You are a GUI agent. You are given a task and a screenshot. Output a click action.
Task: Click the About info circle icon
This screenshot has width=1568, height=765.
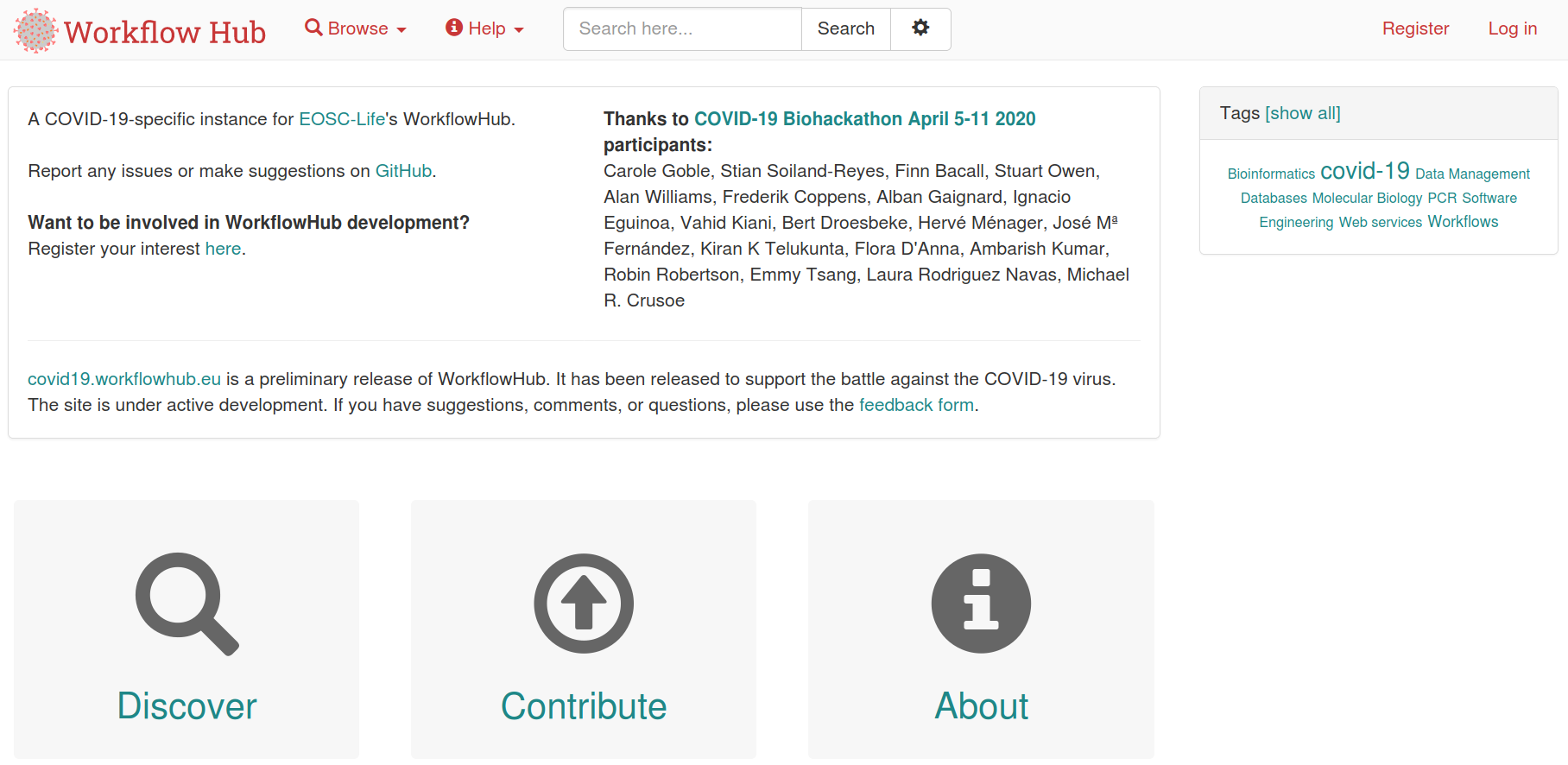[x=981, y=604]
